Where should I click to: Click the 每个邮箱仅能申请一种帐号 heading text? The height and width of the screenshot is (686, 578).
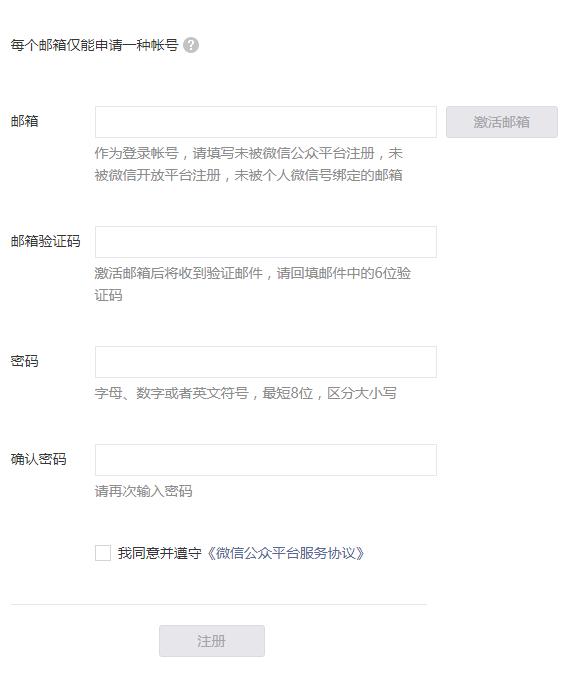[x=95, y=45]
